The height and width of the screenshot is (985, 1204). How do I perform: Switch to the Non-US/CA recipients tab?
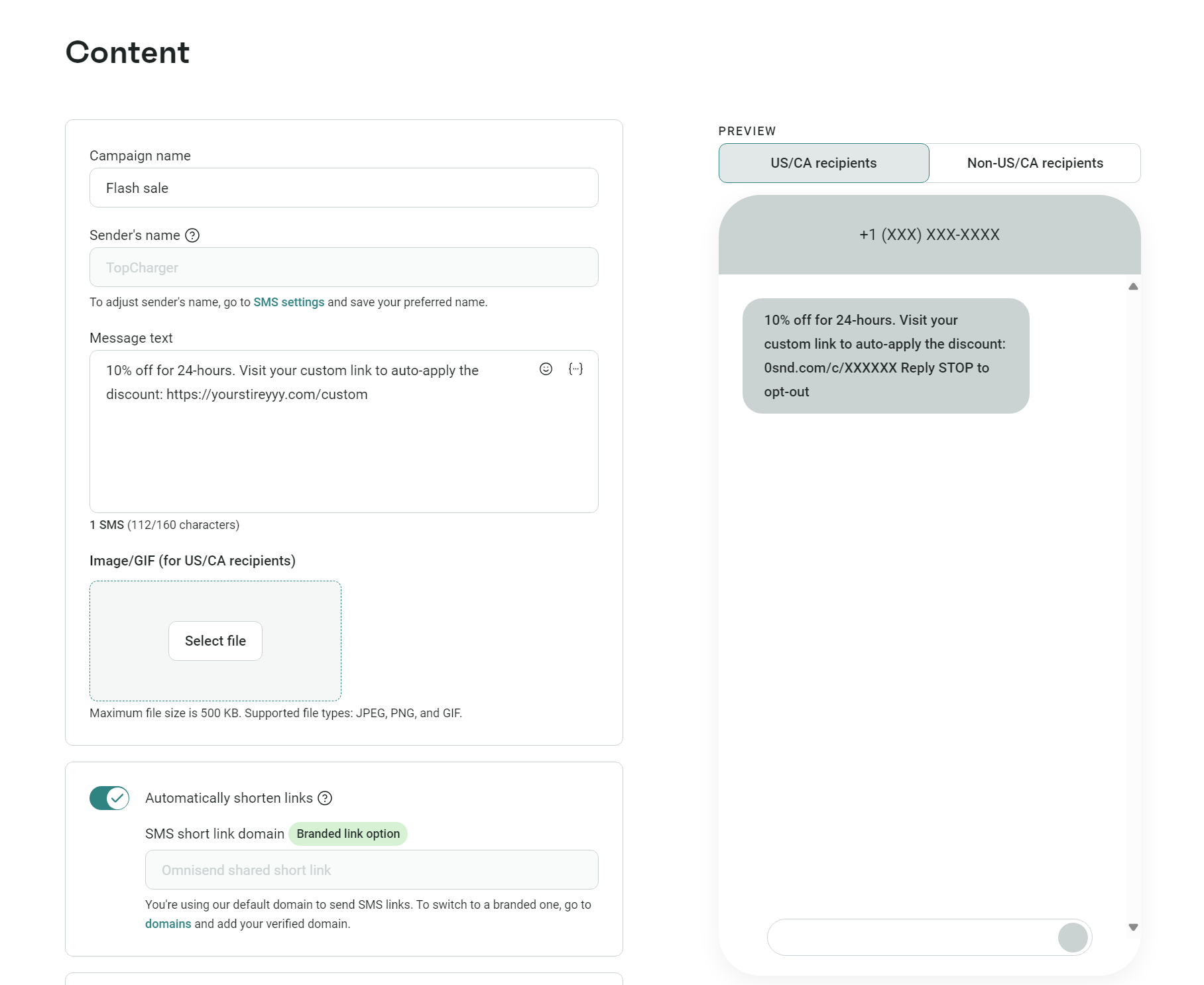[x=1035, y=162]
